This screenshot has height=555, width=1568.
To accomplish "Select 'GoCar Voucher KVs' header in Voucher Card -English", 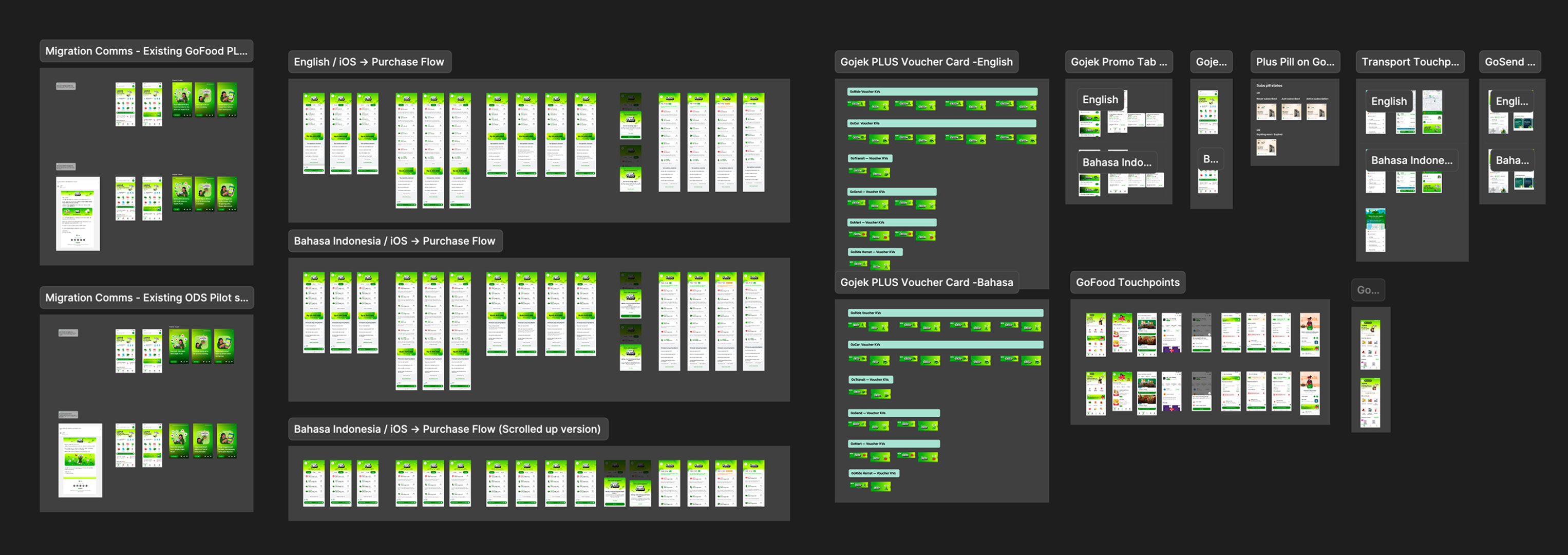I will (941, 123).
